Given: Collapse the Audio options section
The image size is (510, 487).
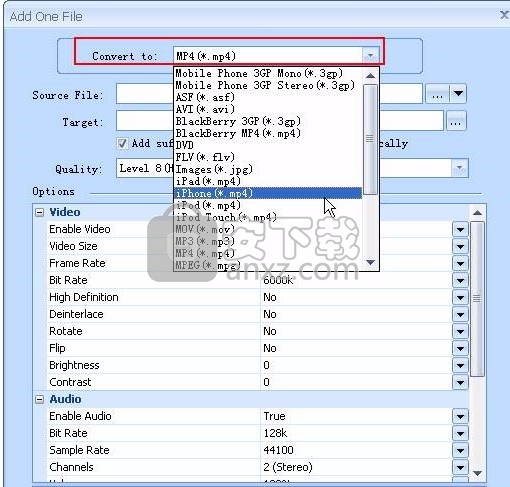Looking at the screenshot, I should [x=40, y=399].
